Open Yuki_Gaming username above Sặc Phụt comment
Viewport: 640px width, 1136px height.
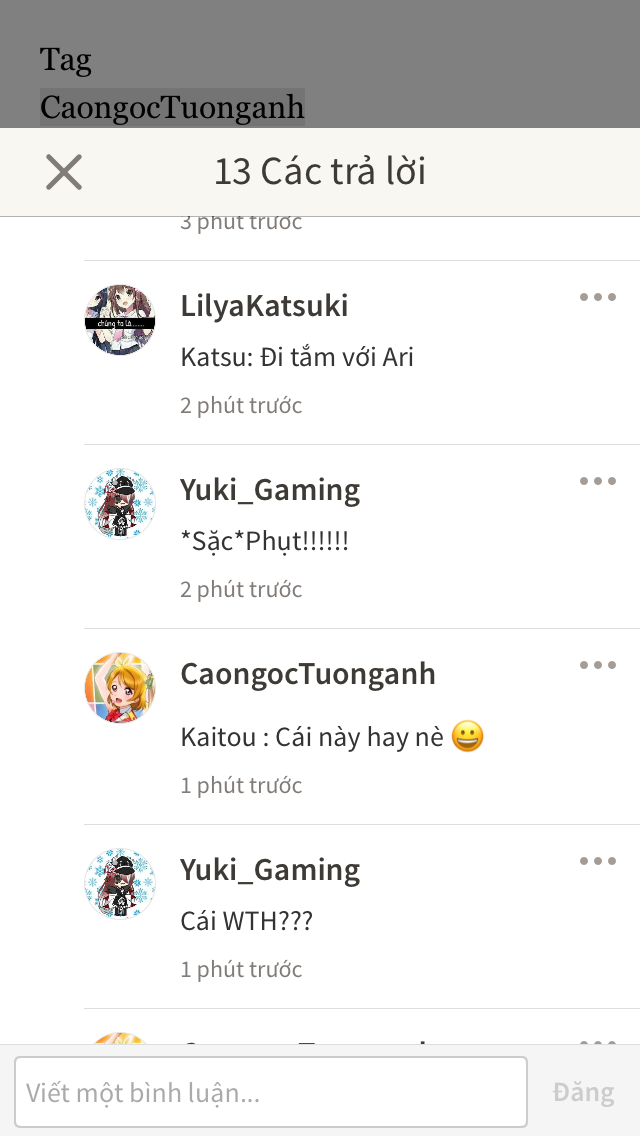[x=270, y=490]
